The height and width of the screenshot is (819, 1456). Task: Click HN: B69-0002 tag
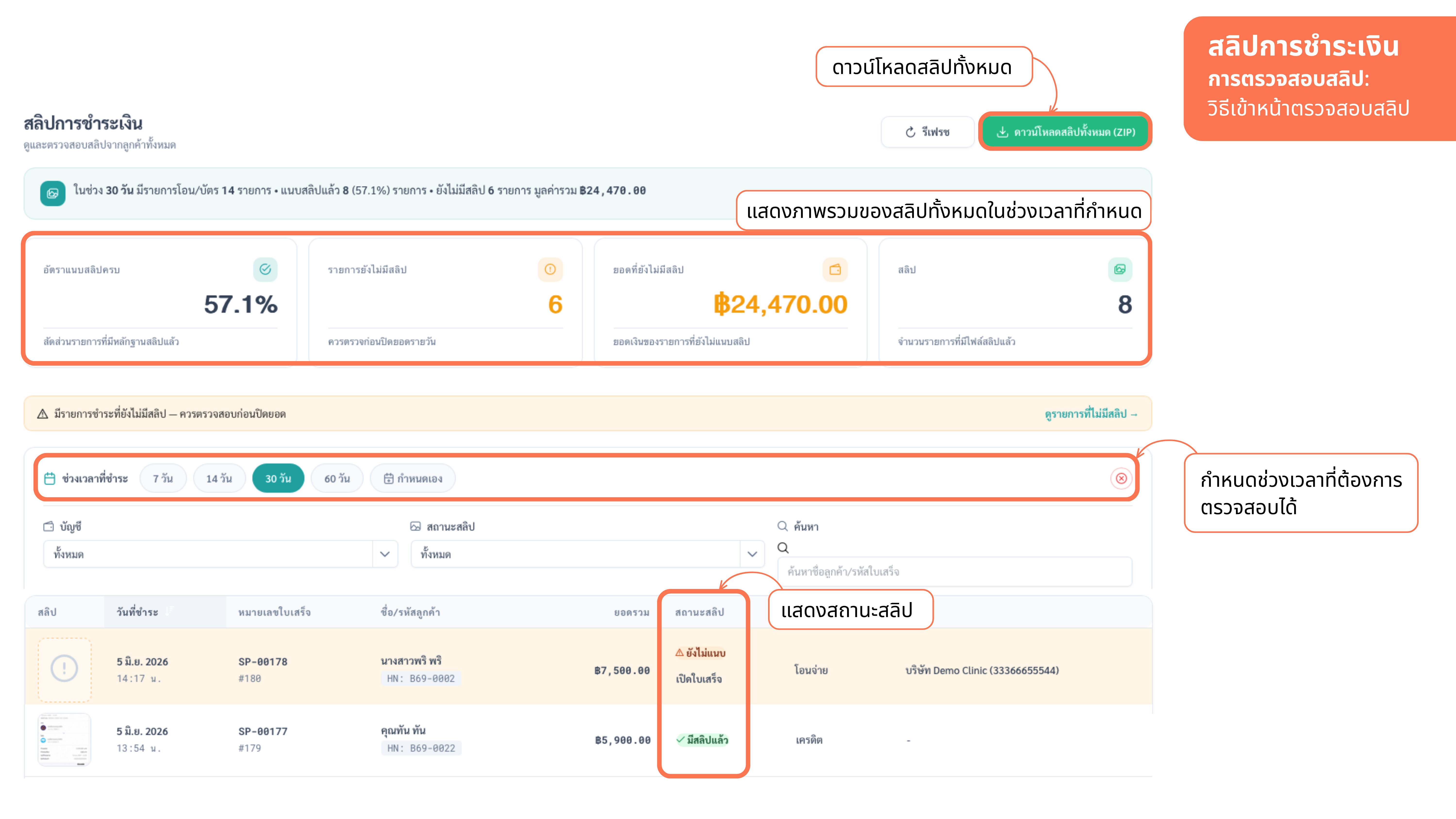421,678
